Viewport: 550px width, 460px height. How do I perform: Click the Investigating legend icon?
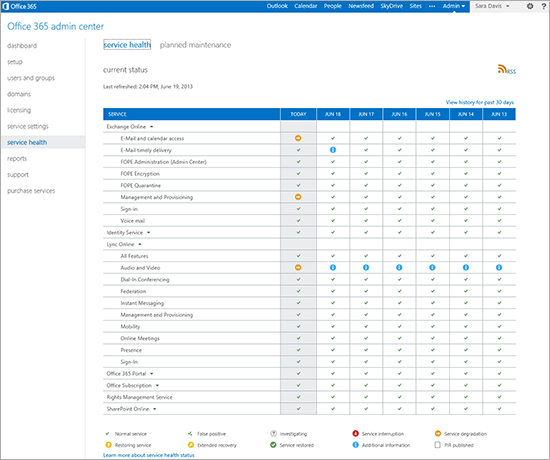(273, 434)
